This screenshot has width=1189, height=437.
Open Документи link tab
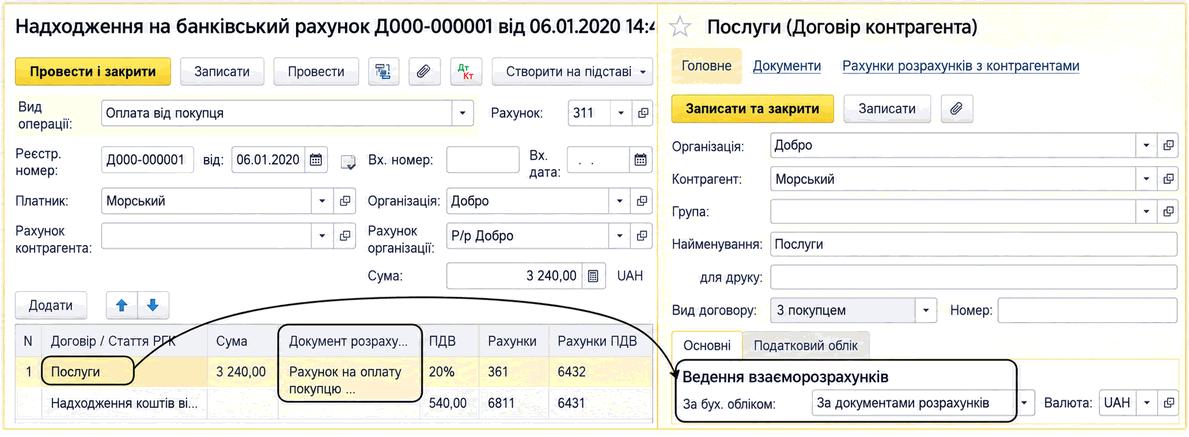[787, 66]
